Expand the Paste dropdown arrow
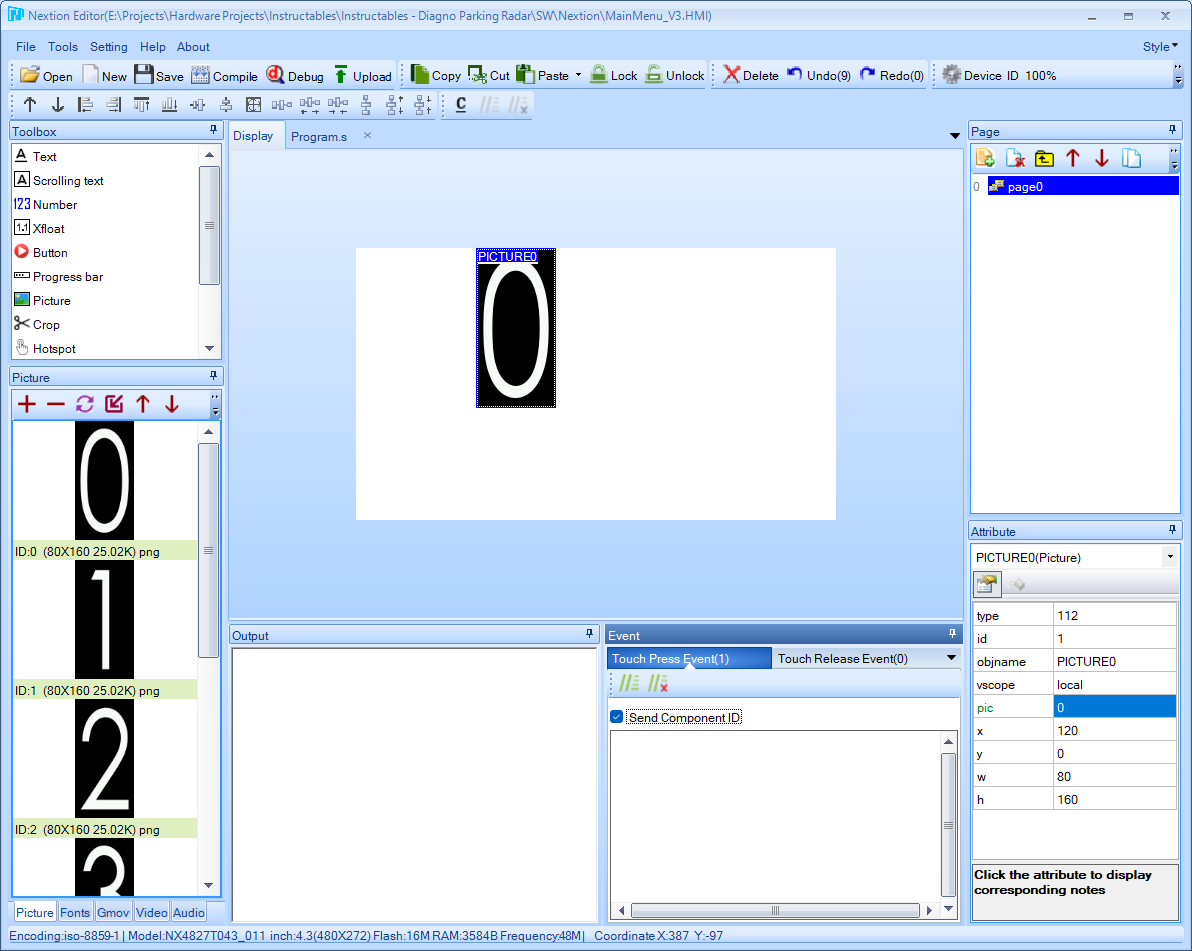The image size is (1192, 951). pos(578,75)
